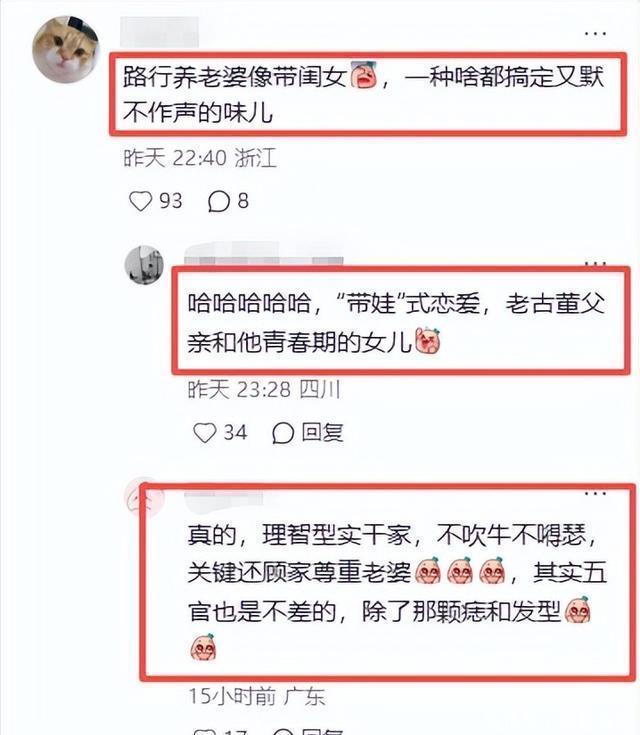Click the 回复 label under the 23:28 comment
The height and width of the screenshot is (735, 640).
click(x=323, y=433)
